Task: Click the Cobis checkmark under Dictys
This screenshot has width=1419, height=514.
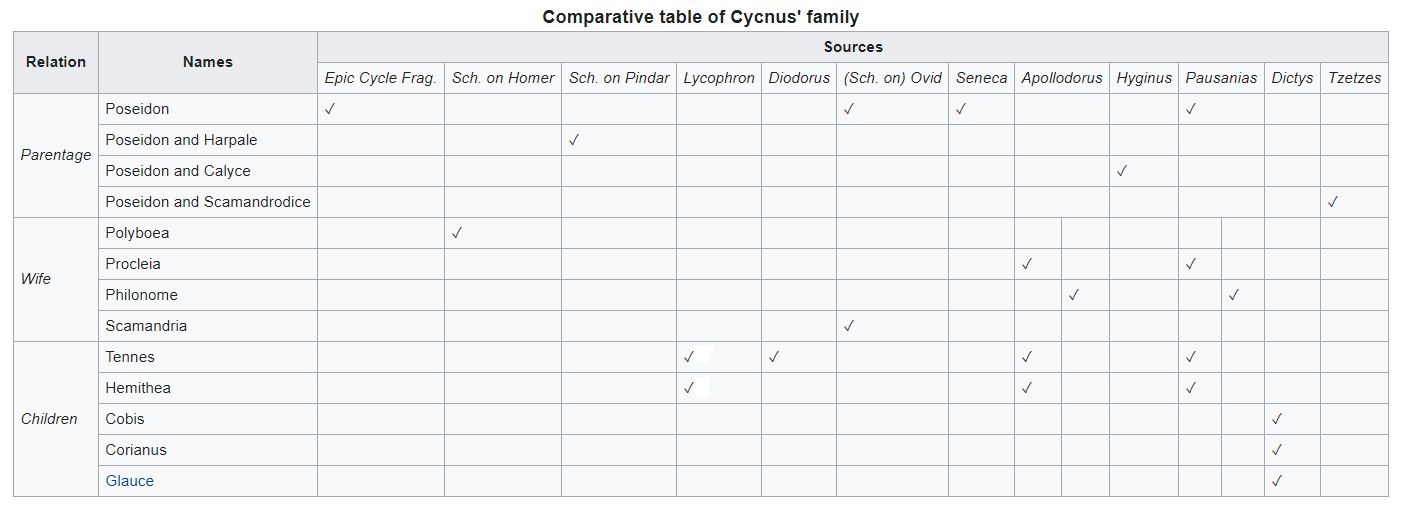Action: 1277,419
